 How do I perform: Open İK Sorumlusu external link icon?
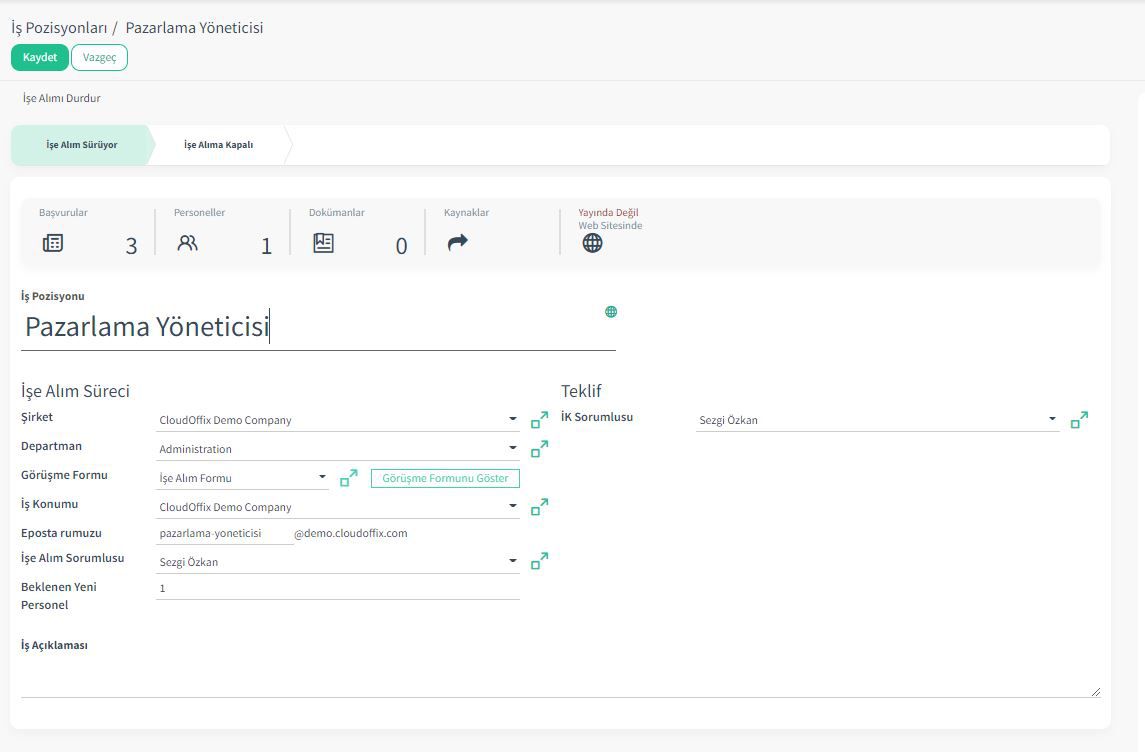(1079, 420)
